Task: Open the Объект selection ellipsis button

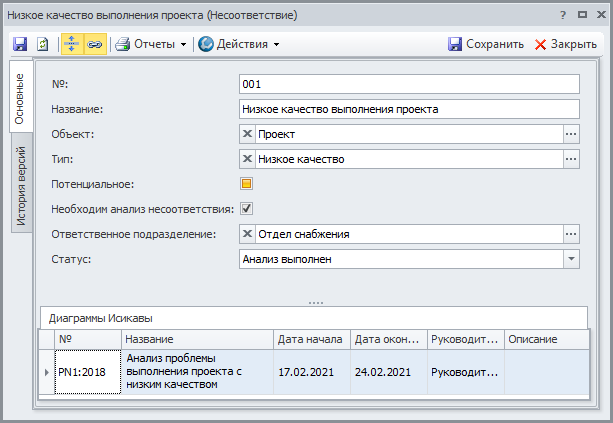Action: [x=571, y=134]
